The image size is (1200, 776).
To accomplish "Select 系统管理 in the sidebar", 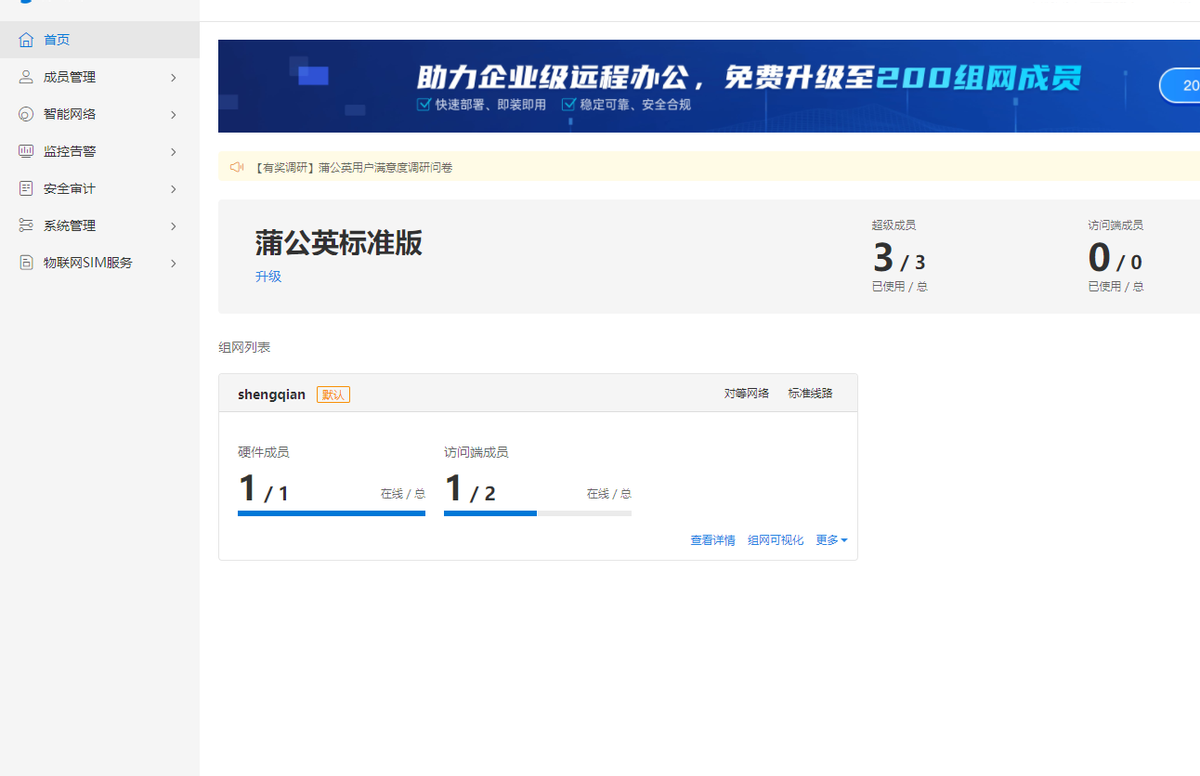I will (100, 225).
